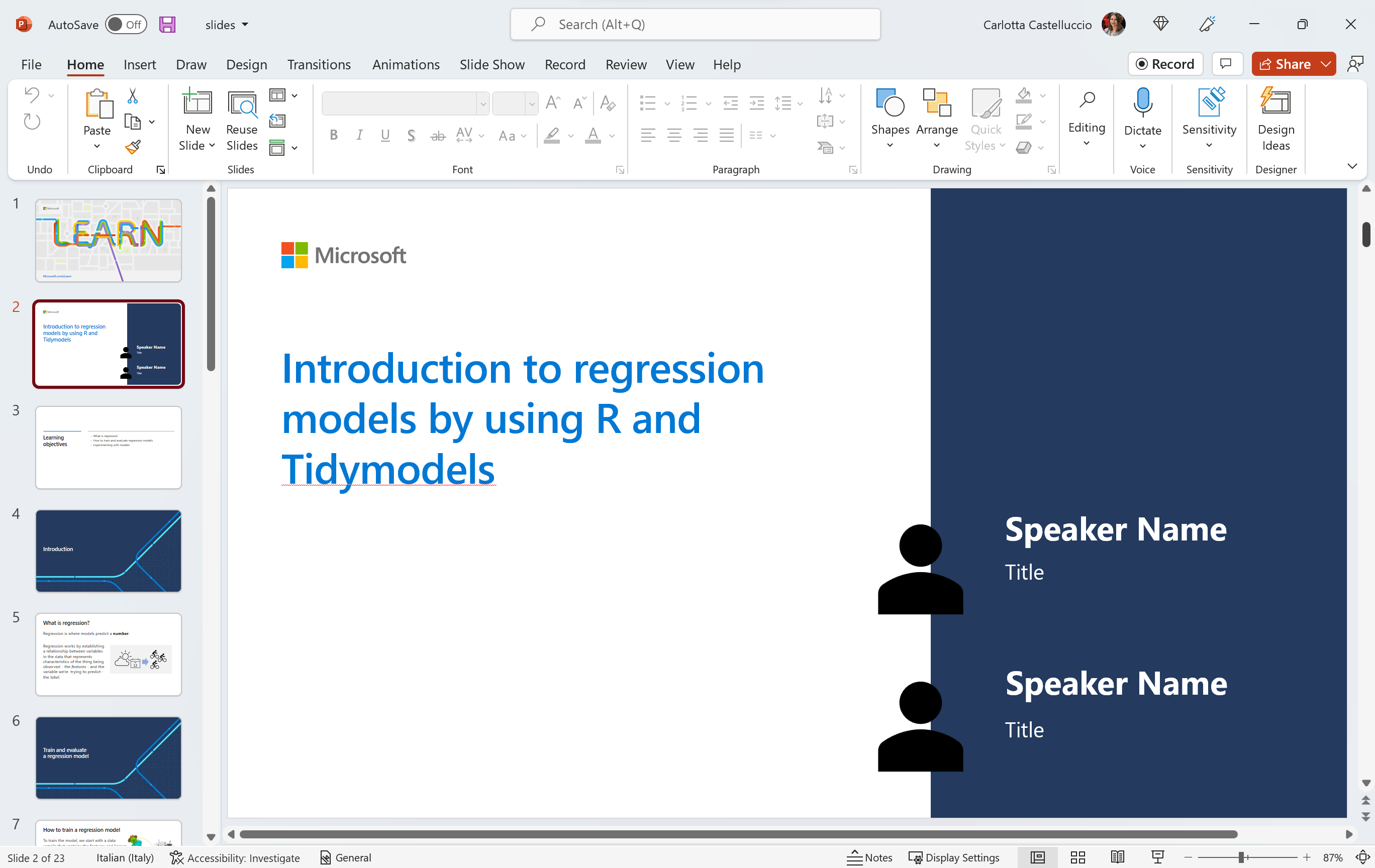
Task: Click the Format Painter brush icon
Action: pyautogui.click(x=133, y=148)
